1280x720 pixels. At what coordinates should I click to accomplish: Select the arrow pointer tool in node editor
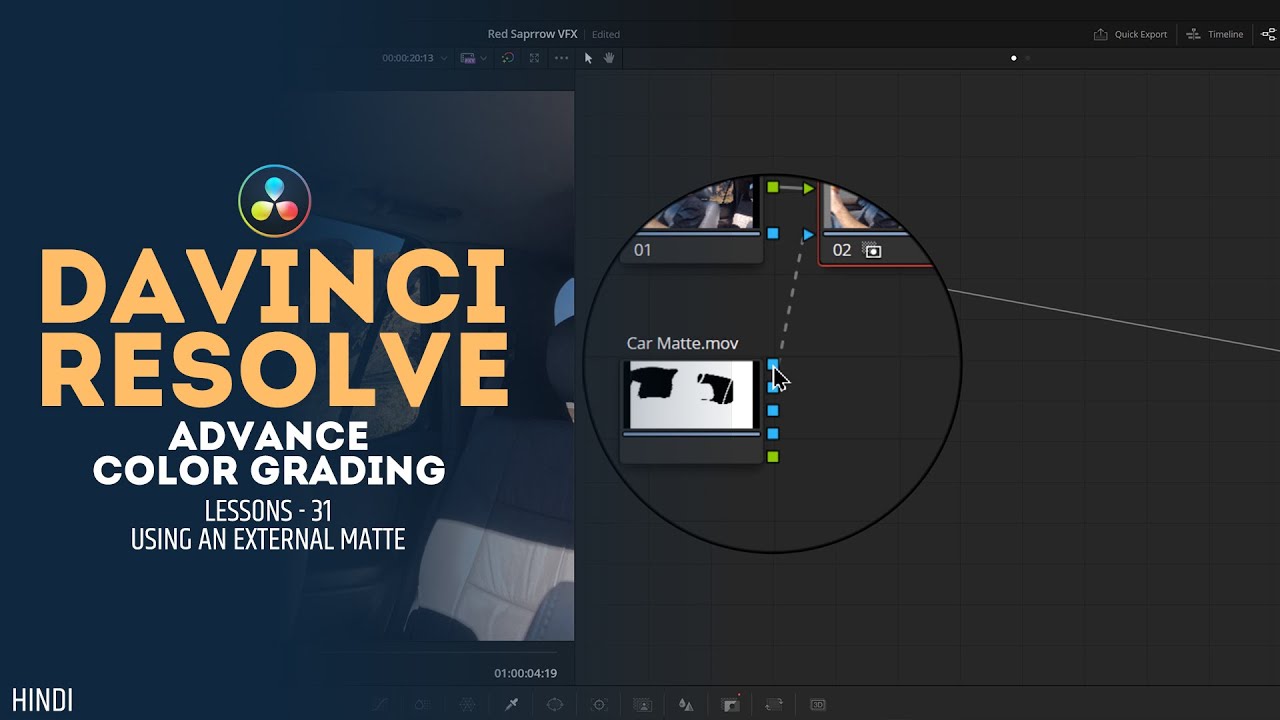pyautogui.click(x=588, y=58)
